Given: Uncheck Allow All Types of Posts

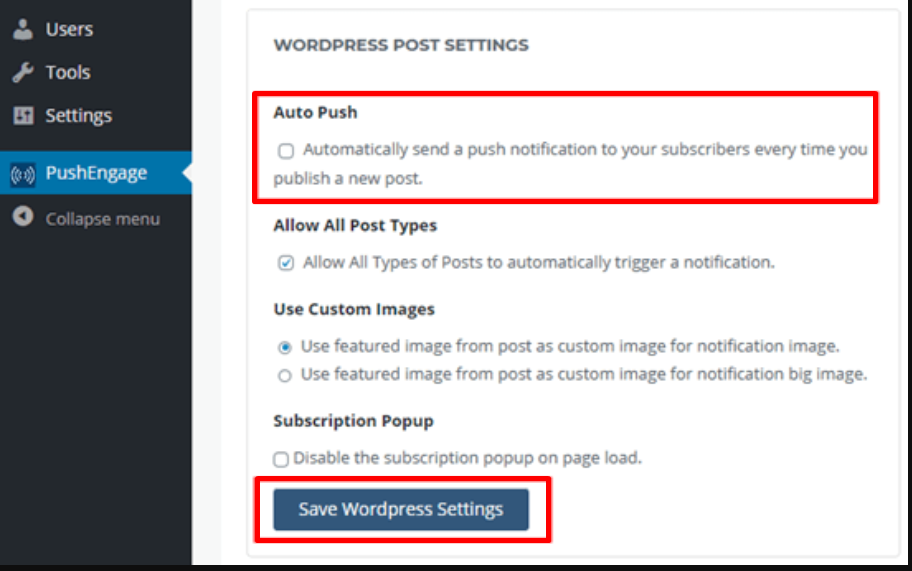Looking at the screenshot, I should (x=286, y=263).
